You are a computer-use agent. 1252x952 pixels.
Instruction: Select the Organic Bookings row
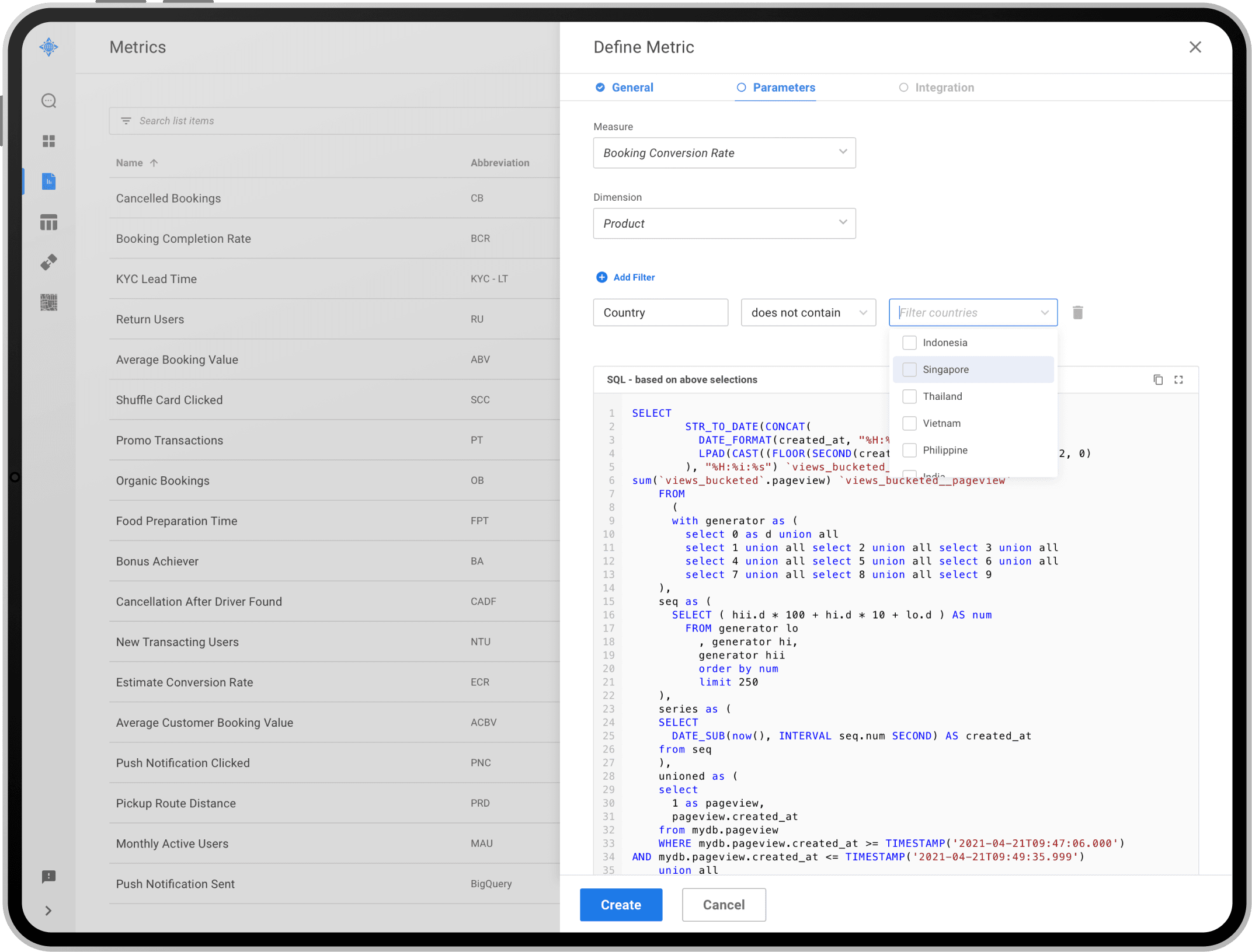[x=334, y=480]
